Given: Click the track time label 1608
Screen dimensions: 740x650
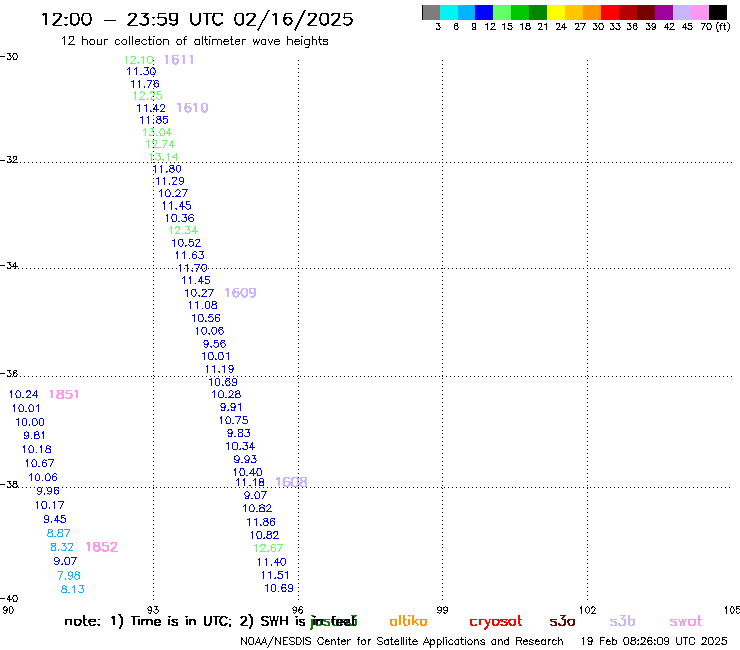Looking at the screenshot, I should click(x=291, y=482).
